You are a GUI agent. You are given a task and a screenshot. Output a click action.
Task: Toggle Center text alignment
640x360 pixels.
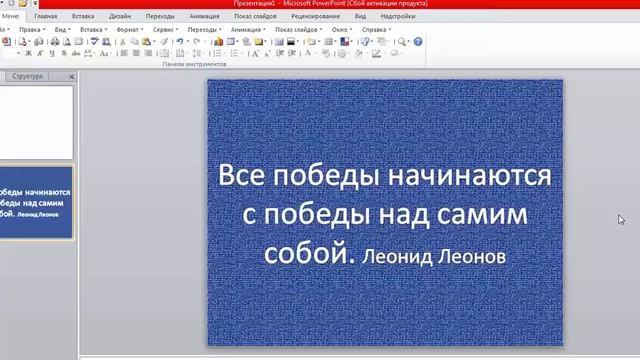[x=136, y=53]
